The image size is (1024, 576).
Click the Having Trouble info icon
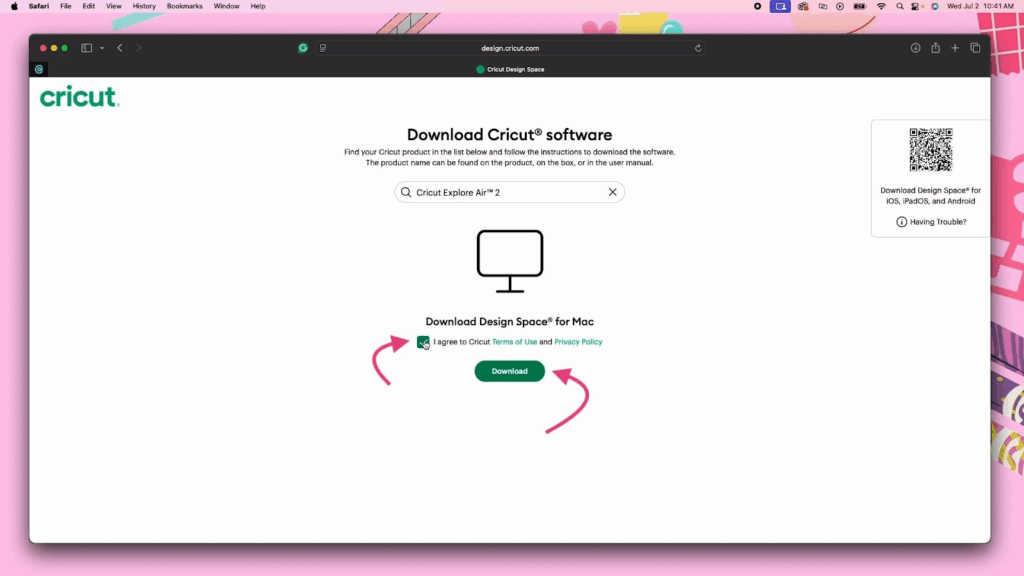click(901, 222)
